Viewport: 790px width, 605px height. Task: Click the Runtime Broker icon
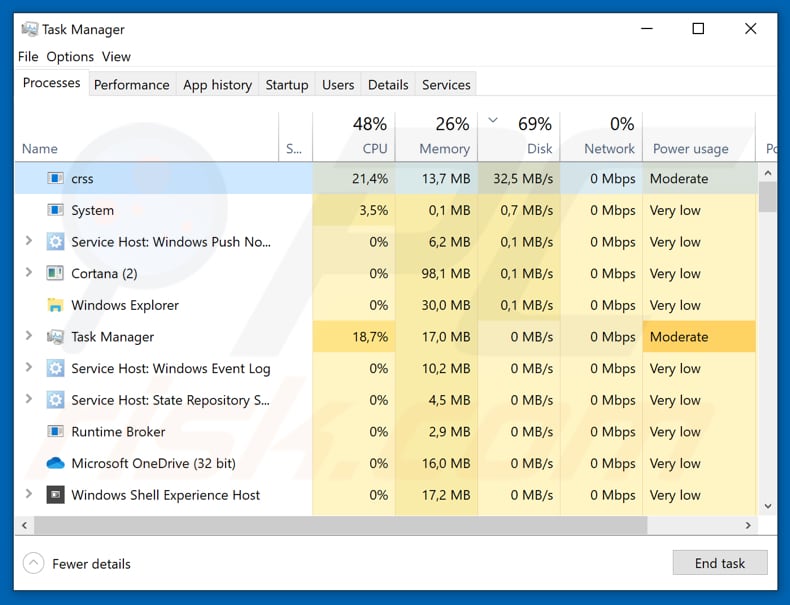pos(55,432)
